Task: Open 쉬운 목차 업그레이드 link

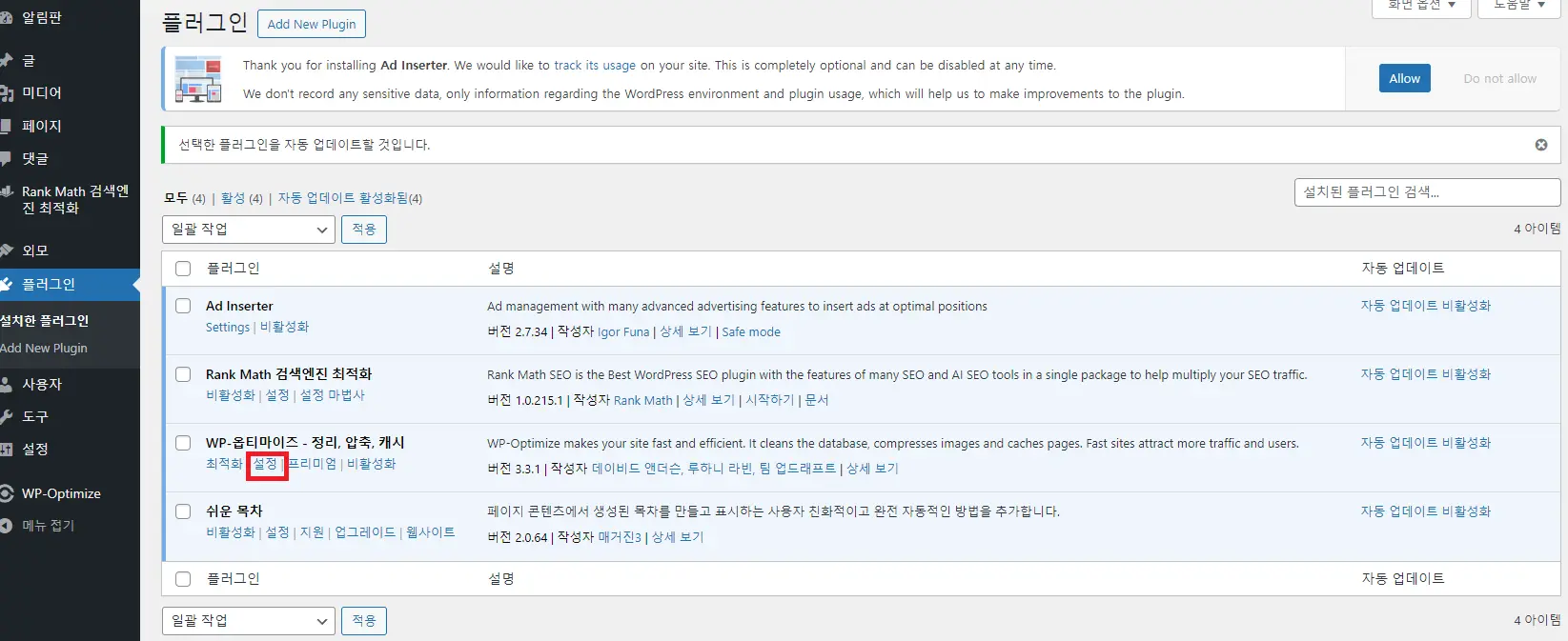Action: [365, 532]
